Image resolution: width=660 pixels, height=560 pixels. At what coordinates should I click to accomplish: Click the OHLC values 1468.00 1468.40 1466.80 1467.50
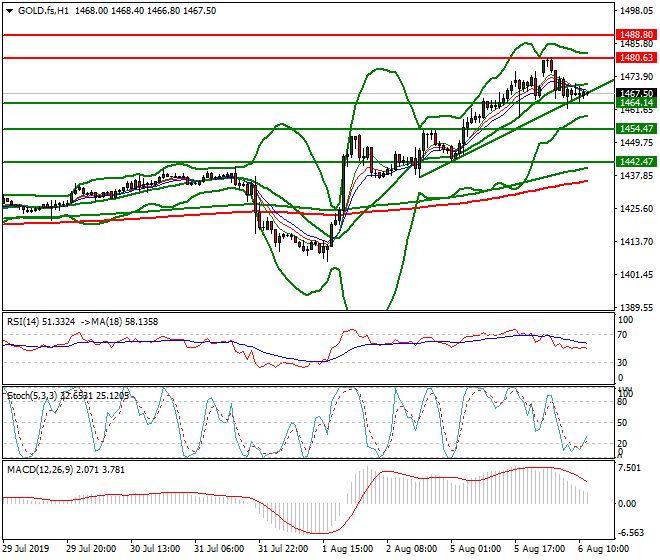(x=146, y=11)
